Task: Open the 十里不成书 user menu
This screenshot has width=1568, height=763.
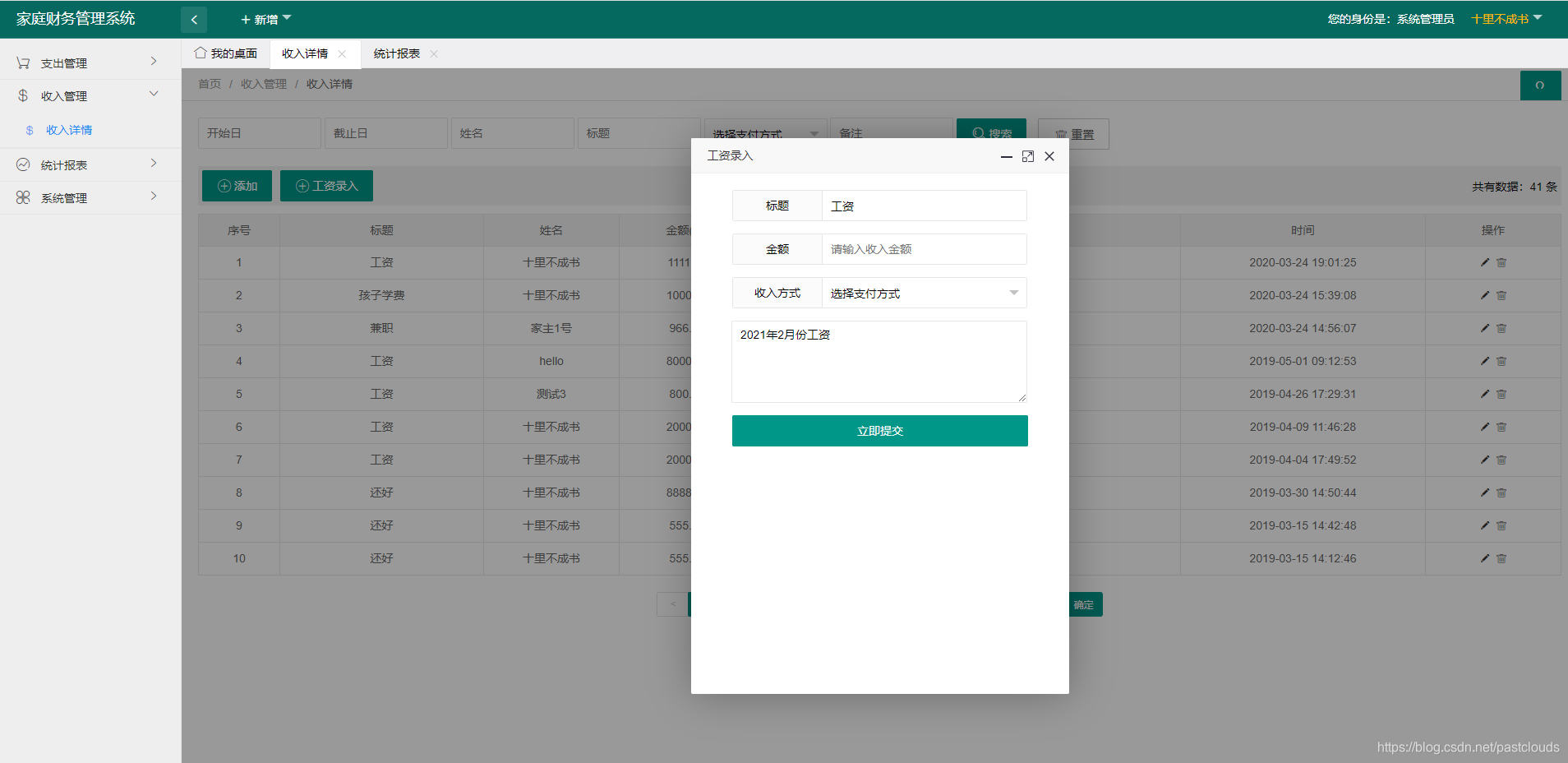Action: [1506, 19]
